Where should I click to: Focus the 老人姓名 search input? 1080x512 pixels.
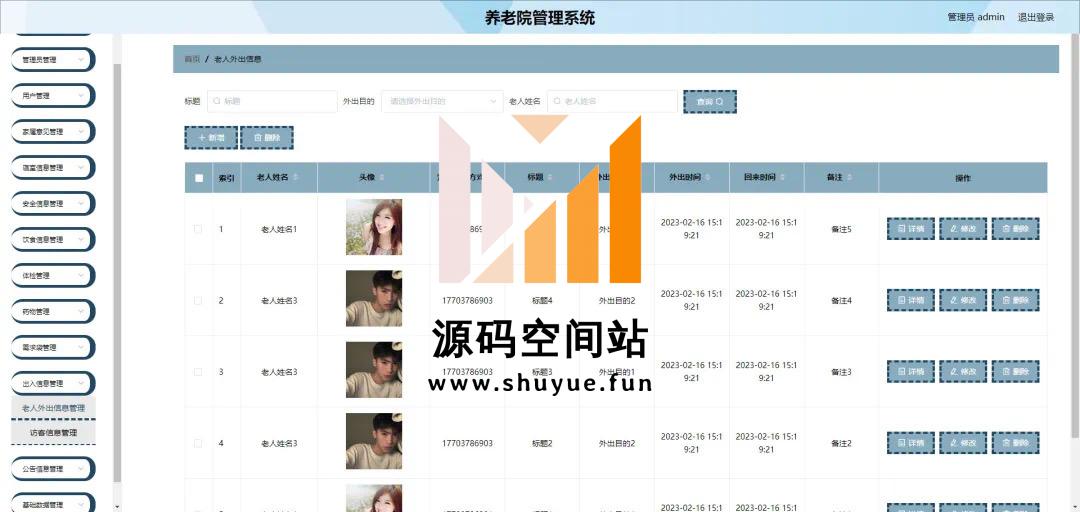[x=612, y=101]
